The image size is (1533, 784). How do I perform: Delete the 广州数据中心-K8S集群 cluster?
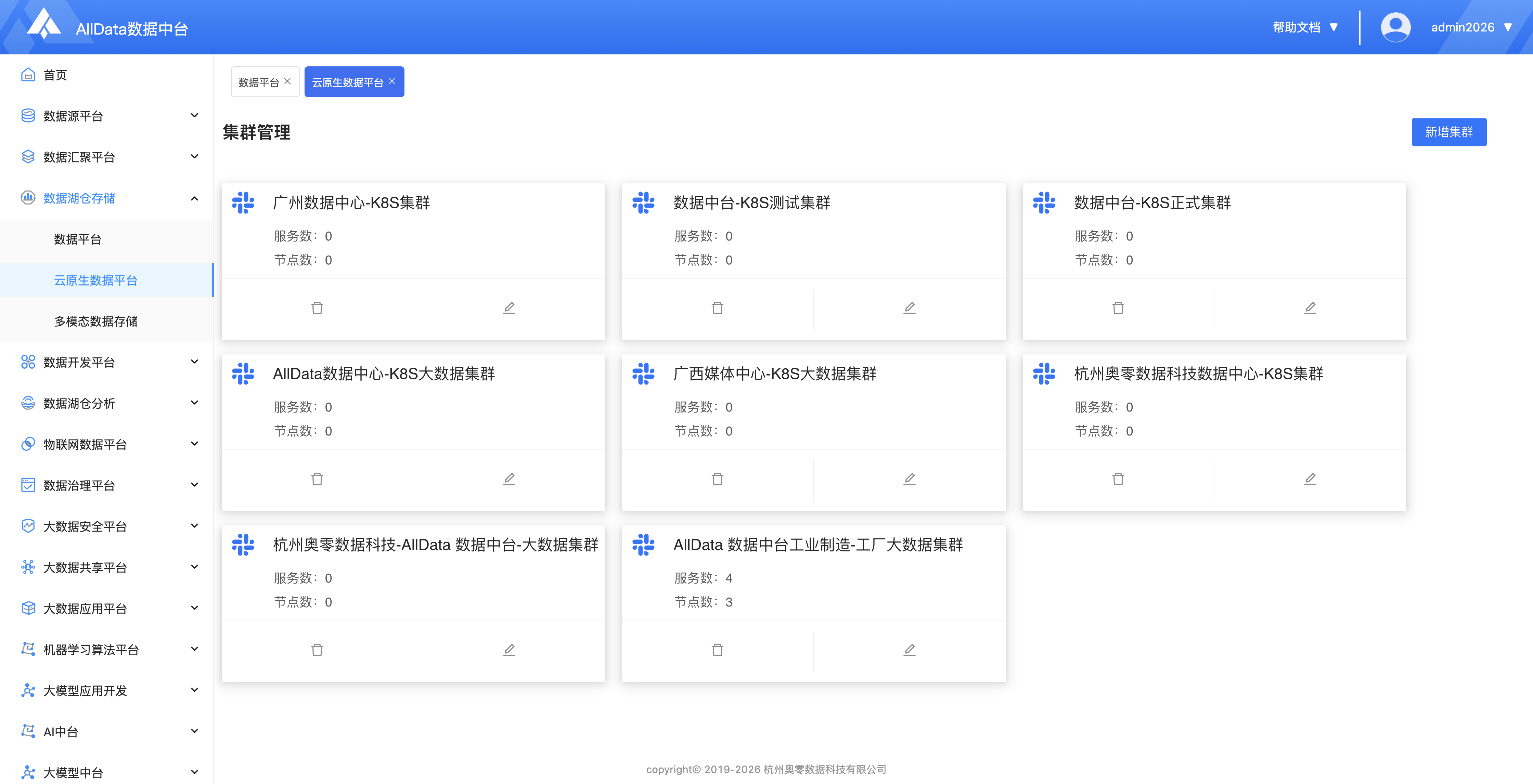tap(317, 308)
